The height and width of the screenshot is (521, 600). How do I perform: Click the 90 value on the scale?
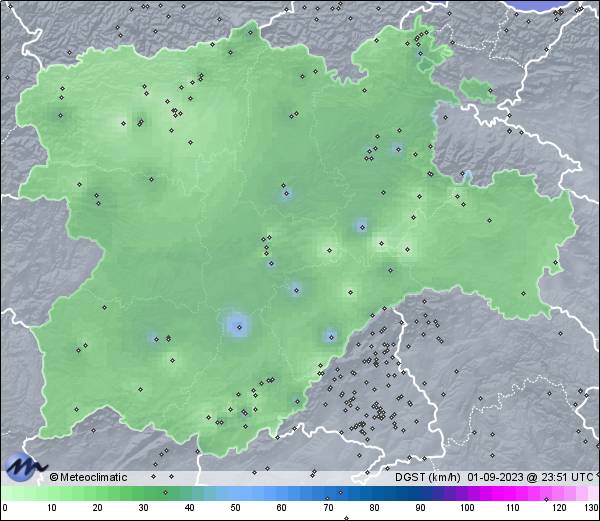420,508
